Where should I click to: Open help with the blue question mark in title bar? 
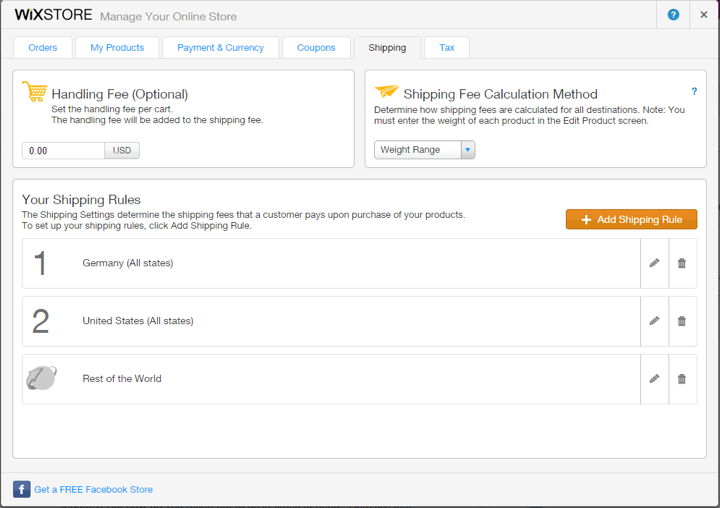tap(673, 15)
